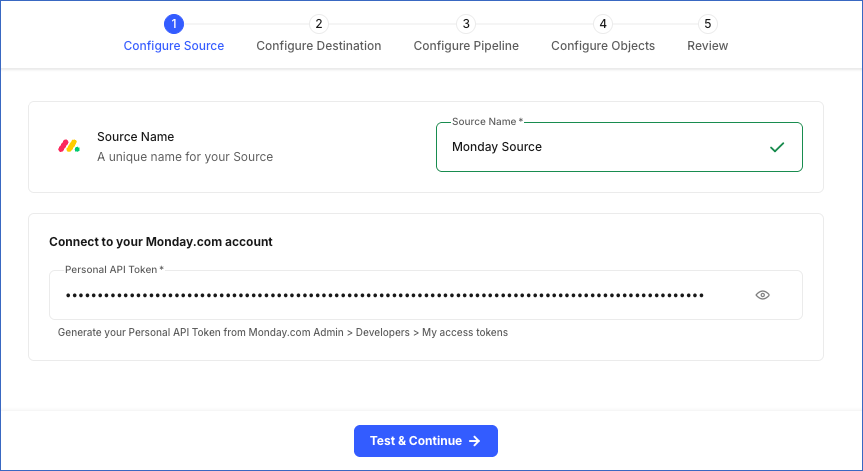Click the step 5 circle icon
This screenshot has width=863, height=471.
pyautogui.click(x=708, y=24)
